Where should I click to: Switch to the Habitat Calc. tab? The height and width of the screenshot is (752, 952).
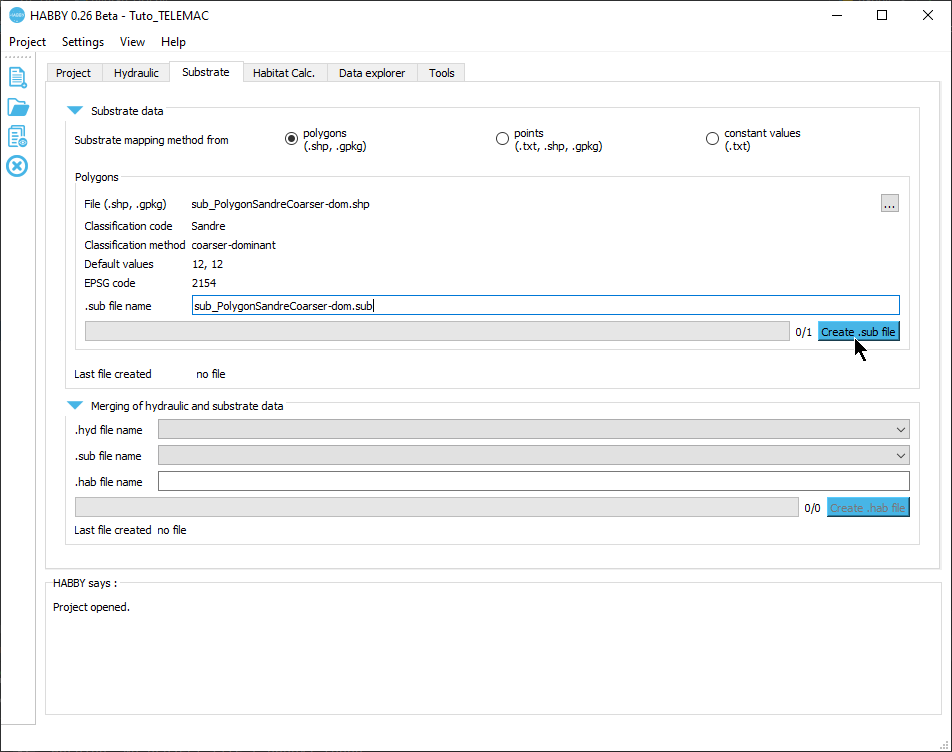283,73
